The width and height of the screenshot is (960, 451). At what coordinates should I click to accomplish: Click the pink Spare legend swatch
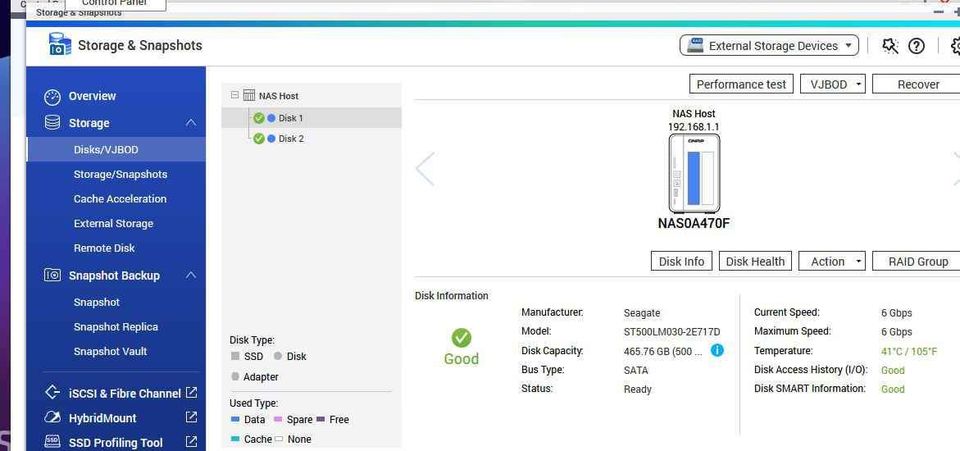point(277,420)
